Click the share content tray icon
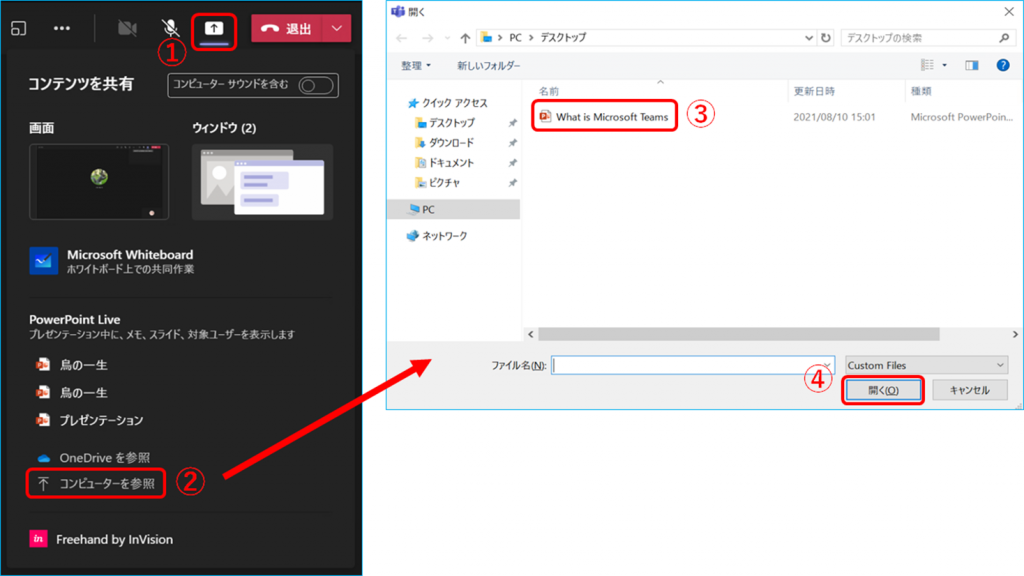Image resolution: width=1024 pixels, height=576 pixels. pos(214,29)
